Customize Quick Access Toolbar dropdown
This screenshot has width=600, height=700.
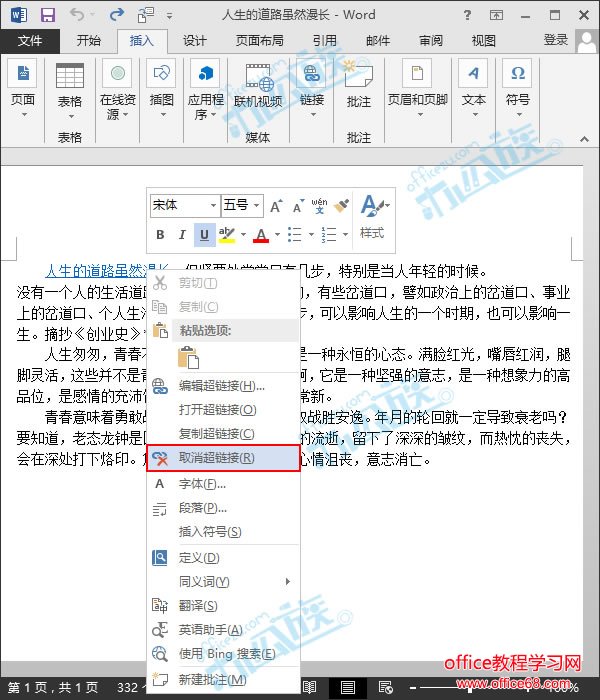tap(169, 16)
